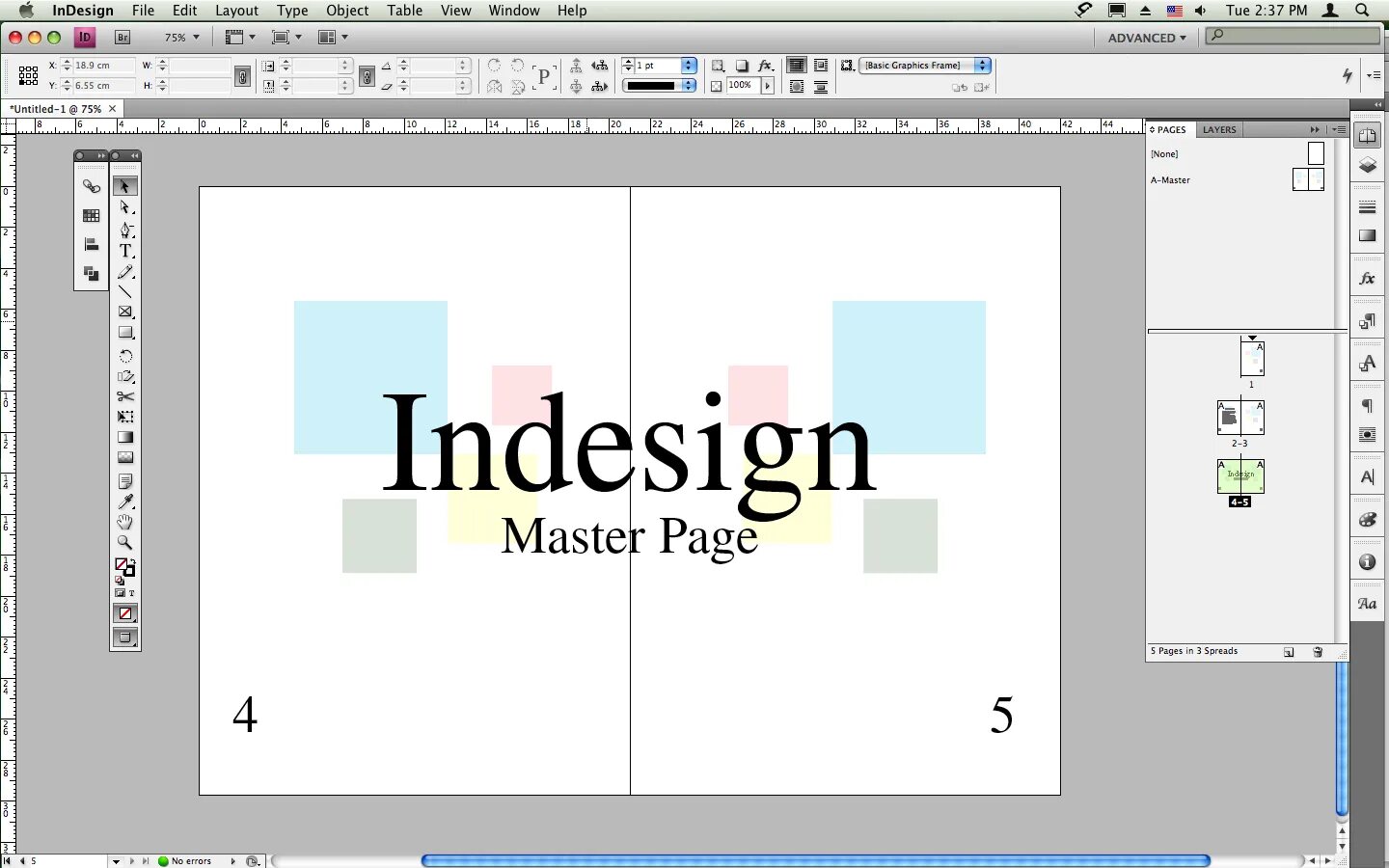Viewport: 1389px width, 868px height.
Task: Click Create new page icon in Pages panel
Action: (x=1289, y=652)
